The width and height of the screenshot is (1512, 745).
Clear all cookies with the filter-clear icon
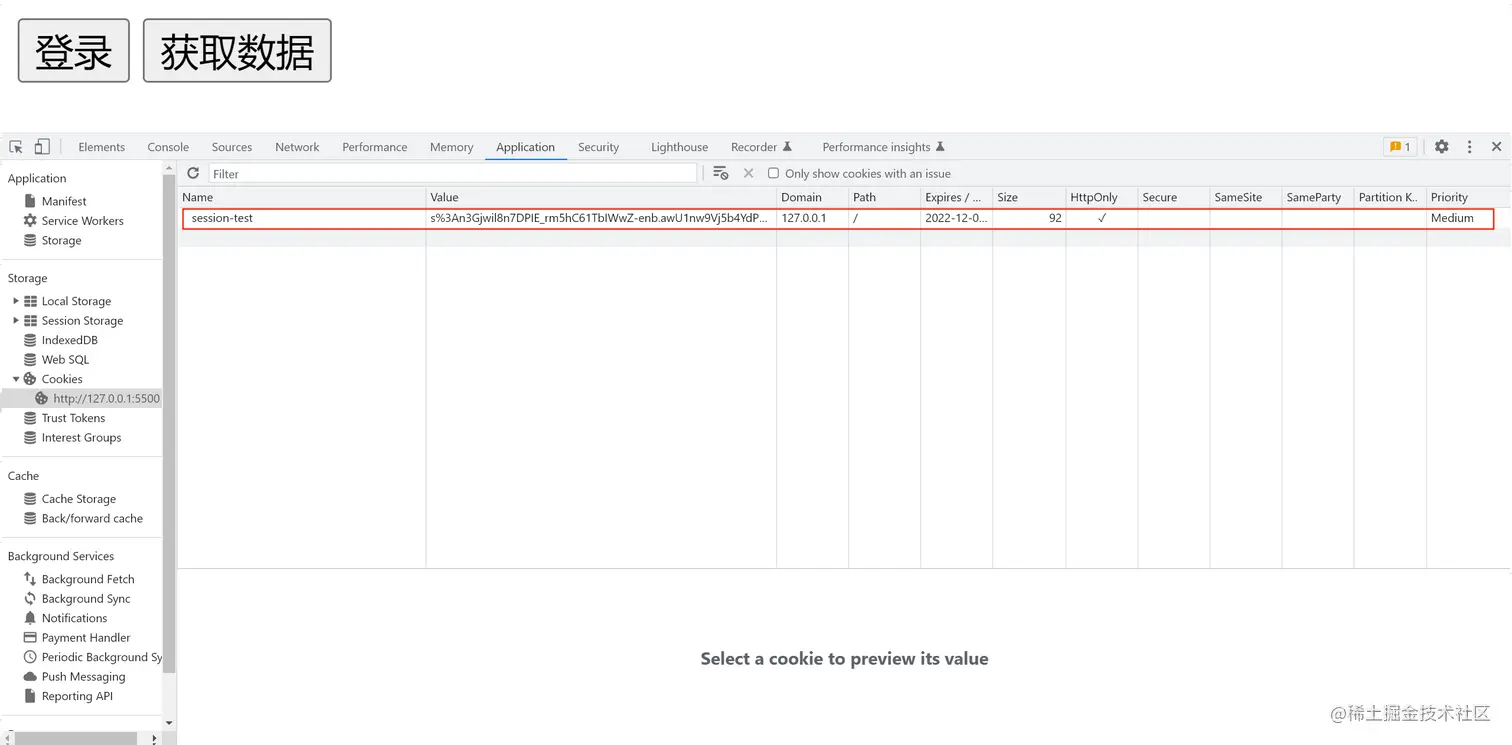pos(720,173)
